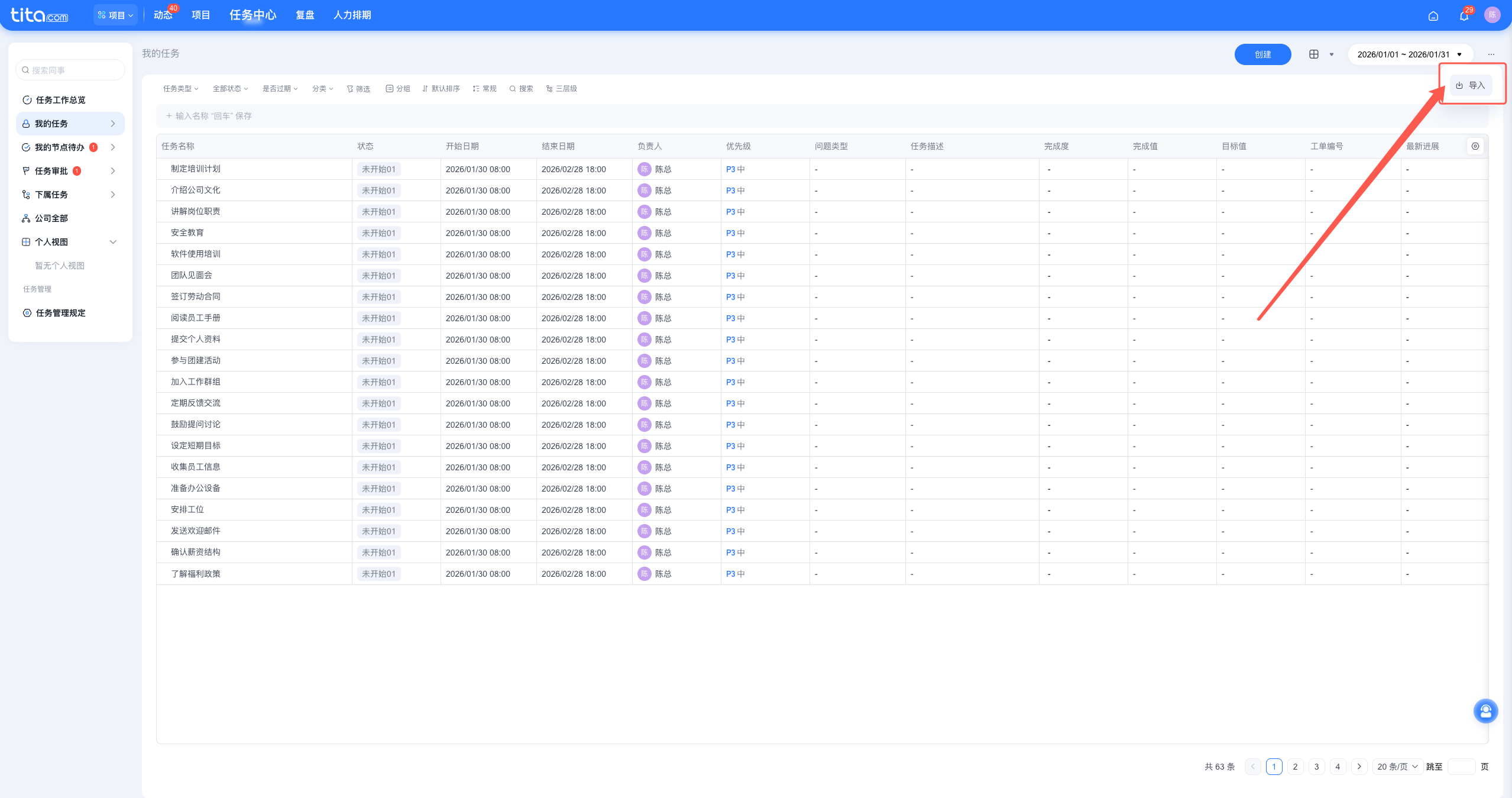1512x798 pixels.
Task: Click the 三层级 hierarchy tool
Action: pos(562,89)
